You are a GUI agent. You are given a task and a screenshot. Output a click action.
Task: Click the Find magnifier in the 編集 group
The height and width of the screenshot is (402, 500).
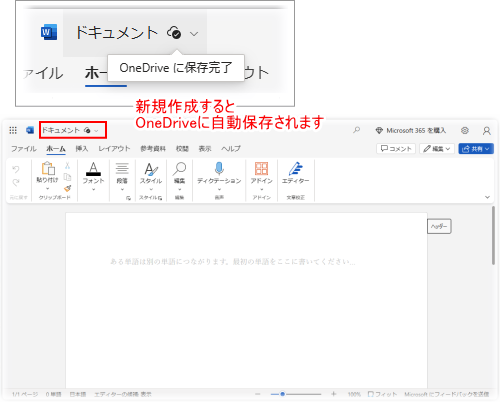point(179,169)
